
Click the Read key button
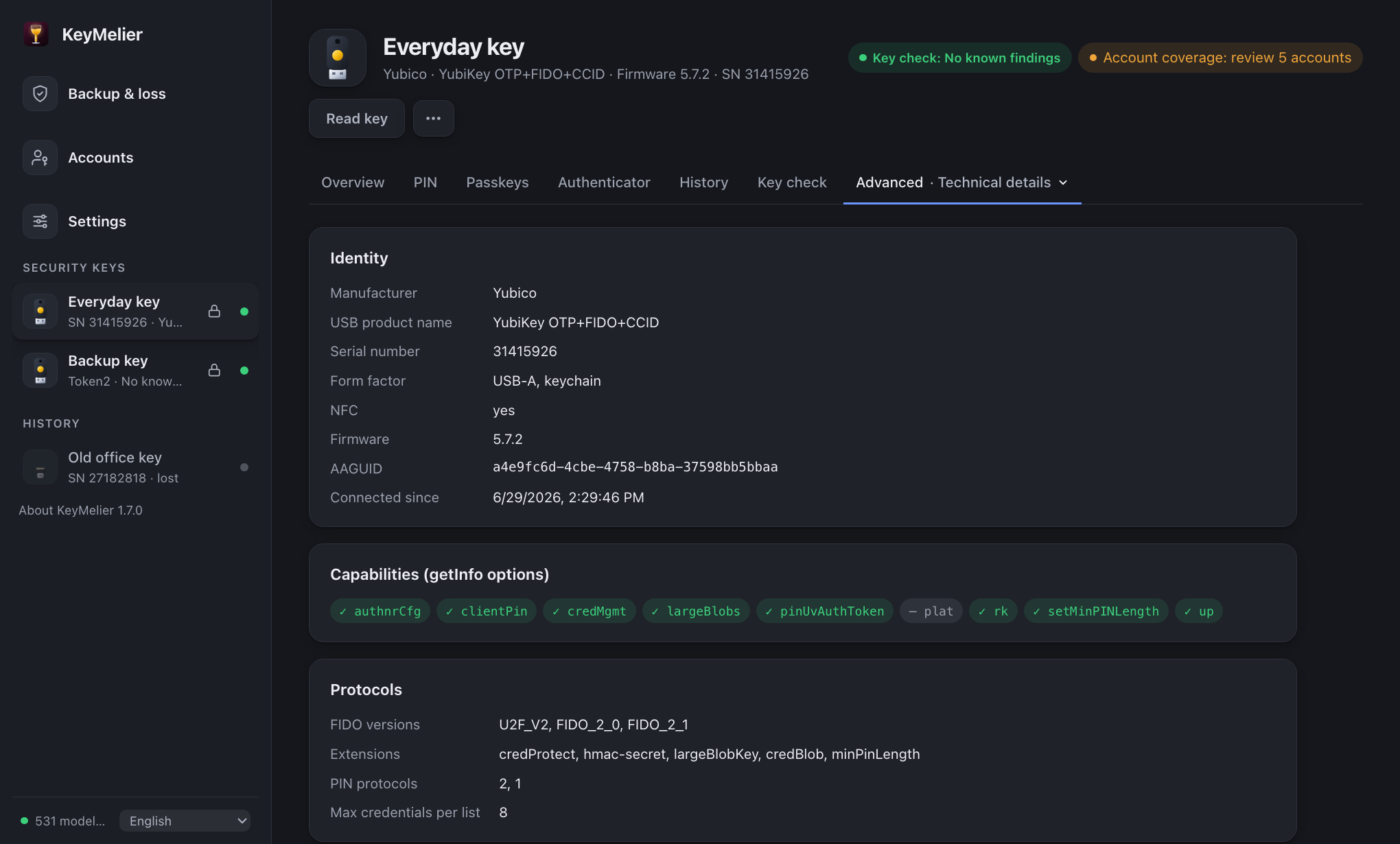[357, 119]
